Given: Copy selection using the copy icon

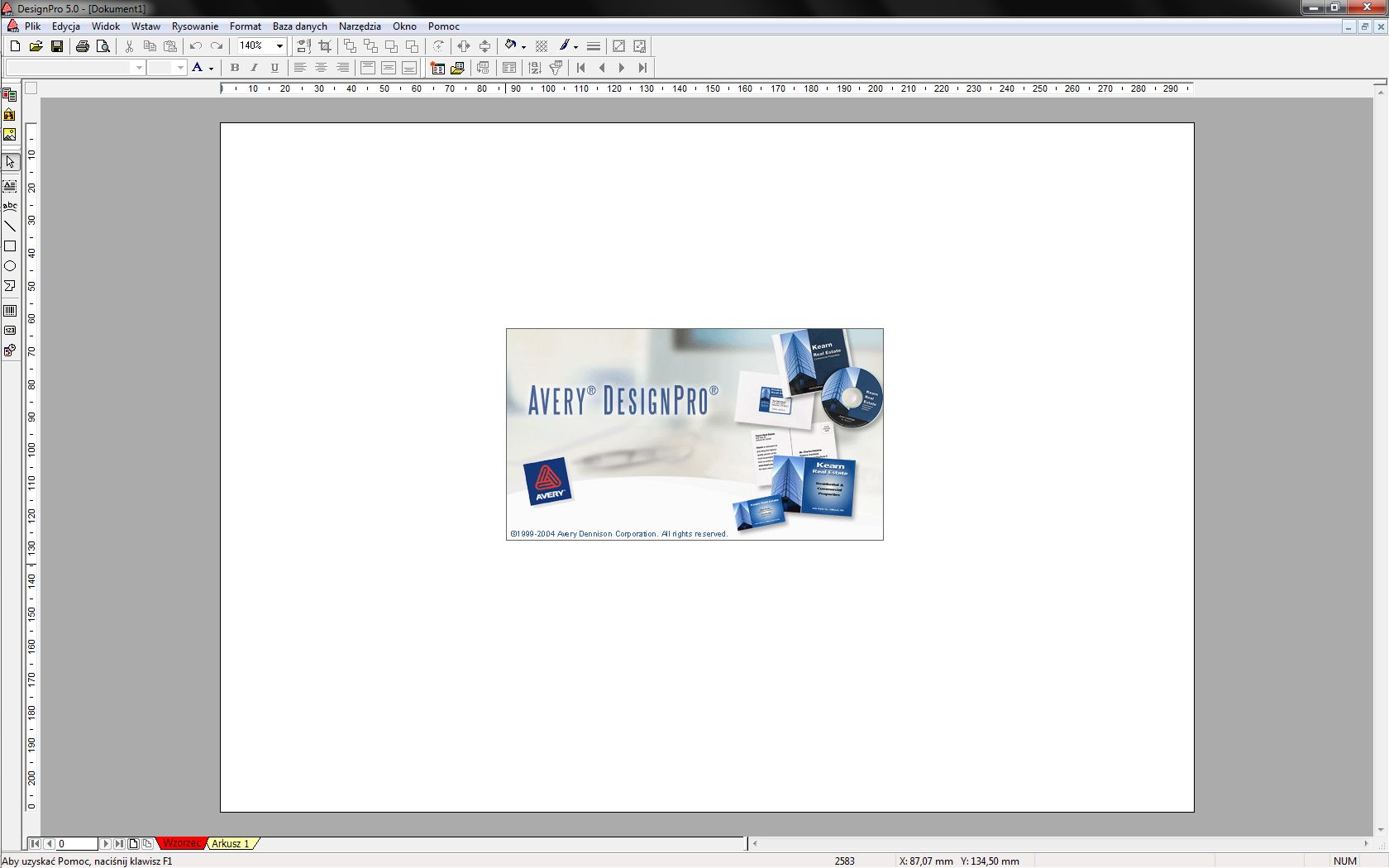Looking at the screenshot, I should click(x=150, y=46).
